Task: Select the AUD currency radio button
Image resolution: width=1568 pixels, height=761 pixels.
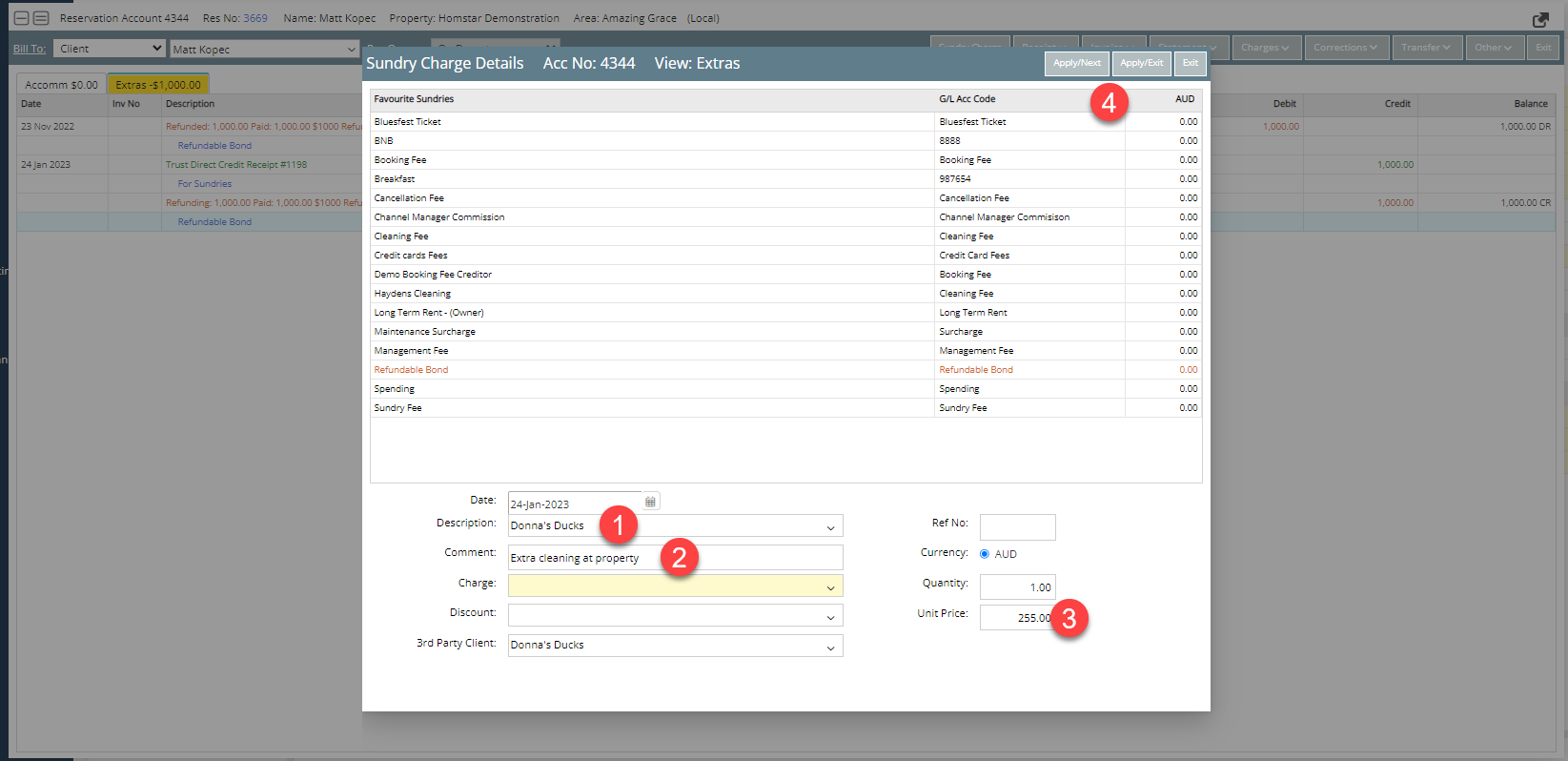Action: pyautogui.click(x=985, y=554)
